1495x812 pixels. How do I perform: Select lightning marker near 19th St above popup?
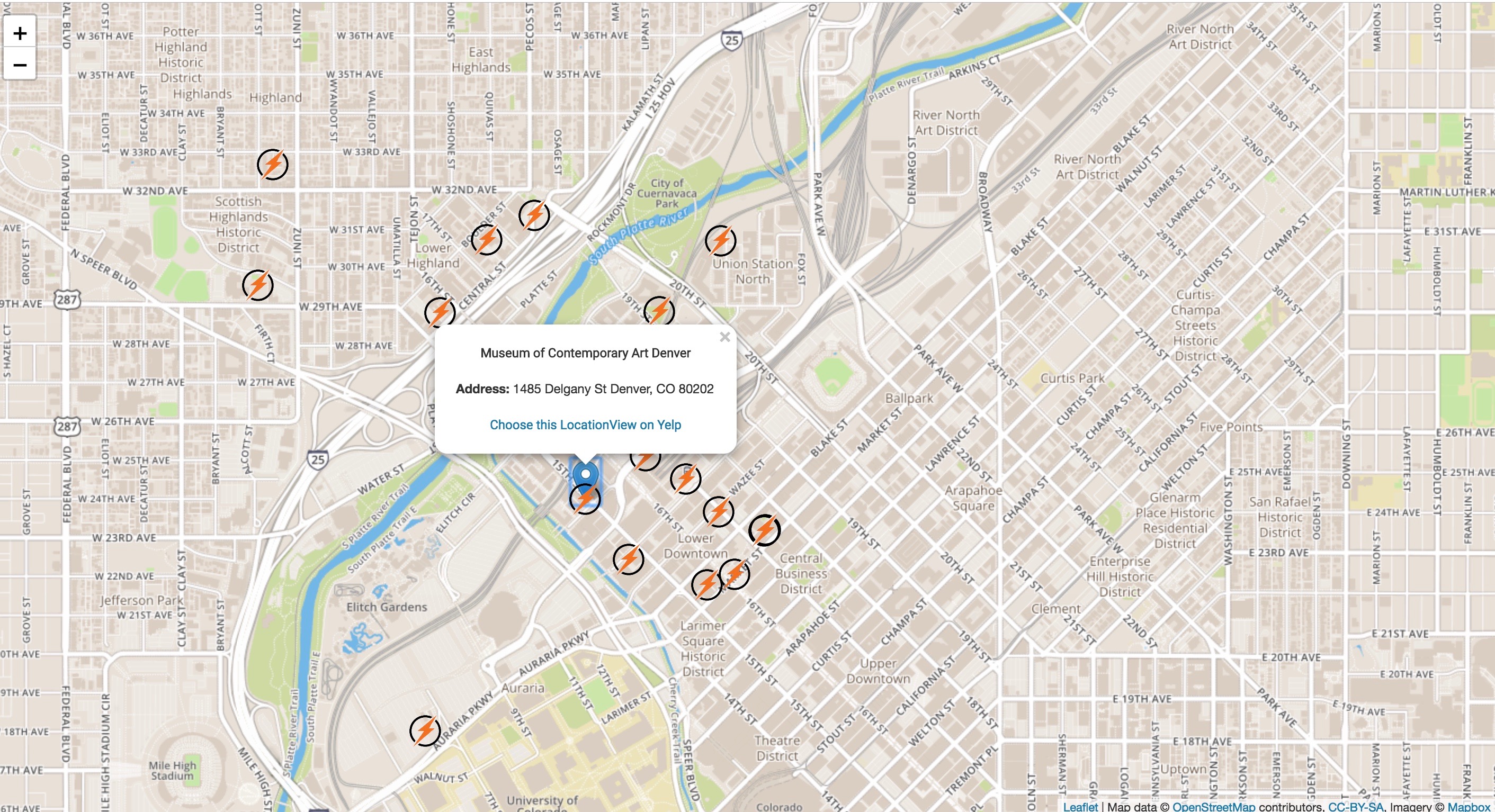659,311
